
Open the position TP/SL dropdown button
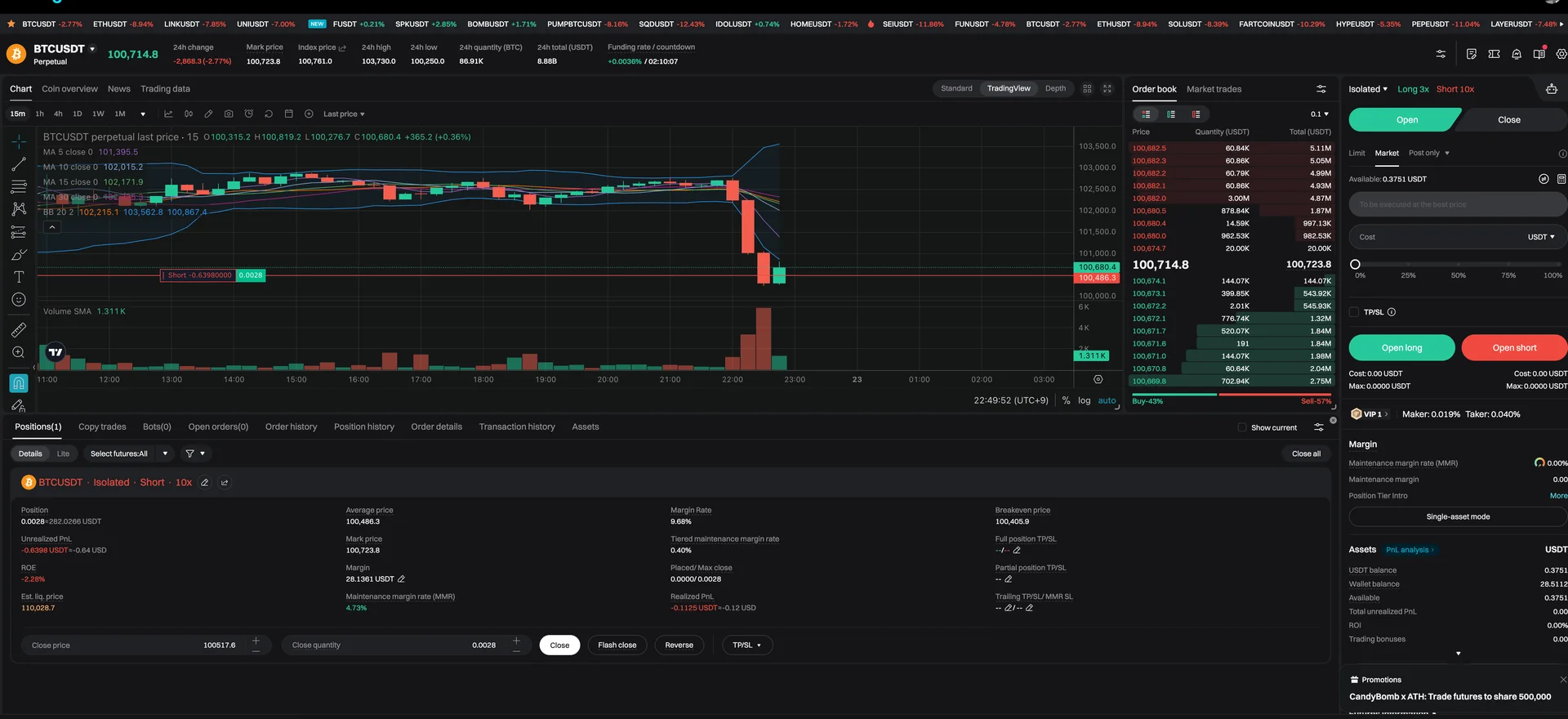point(747,645)
